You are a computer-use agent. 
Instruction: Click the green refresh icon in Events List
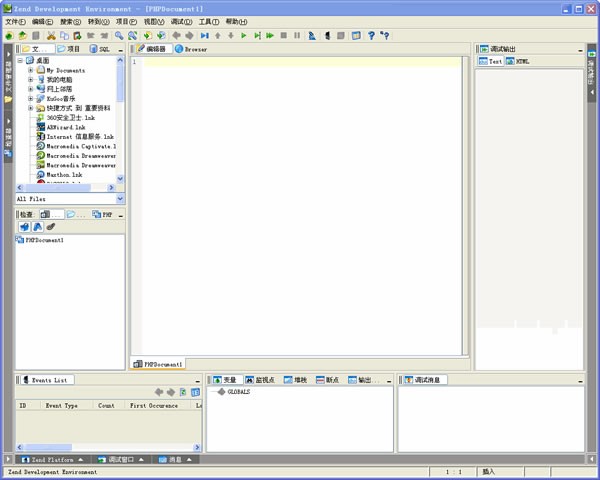[183, 392]
